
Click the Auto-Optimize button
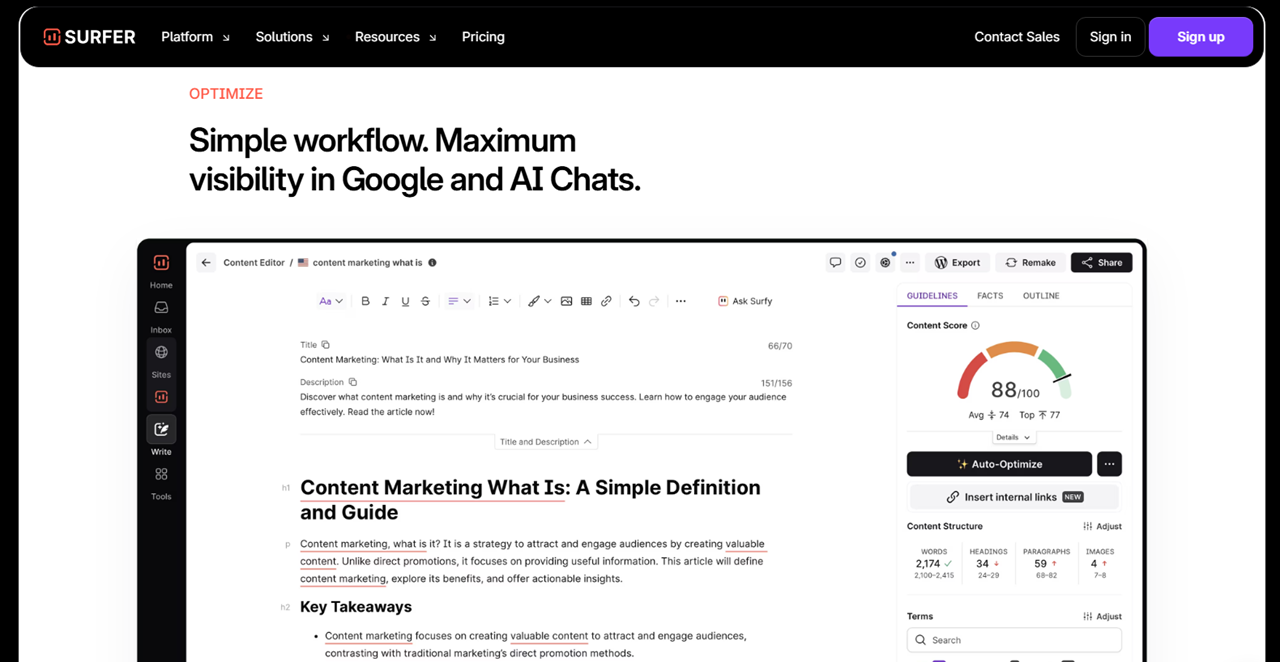click(999, 464)
